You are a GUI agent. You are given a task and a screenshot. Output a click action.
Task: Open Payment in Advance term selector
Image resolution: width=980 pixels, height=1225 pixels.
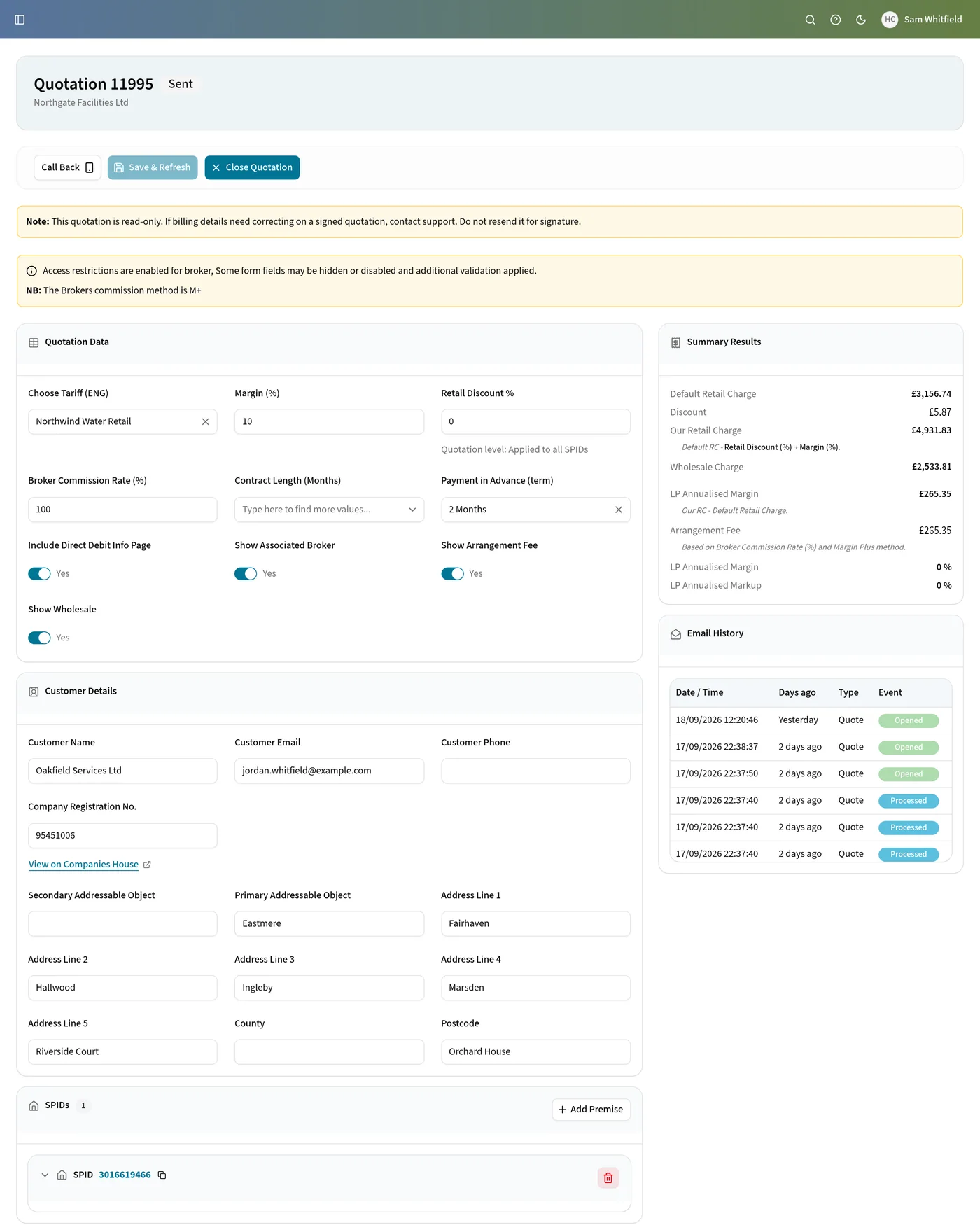pyautogui.click(x=535, y=510)
